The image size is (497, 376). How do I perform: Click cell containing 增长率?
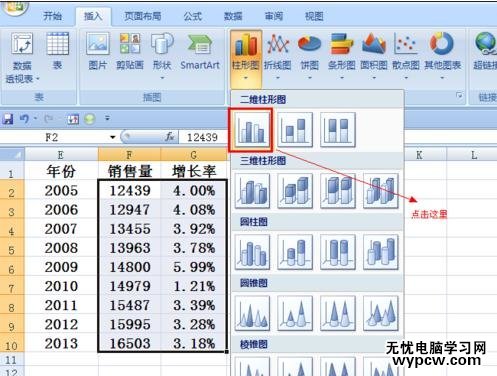[194, 171]
